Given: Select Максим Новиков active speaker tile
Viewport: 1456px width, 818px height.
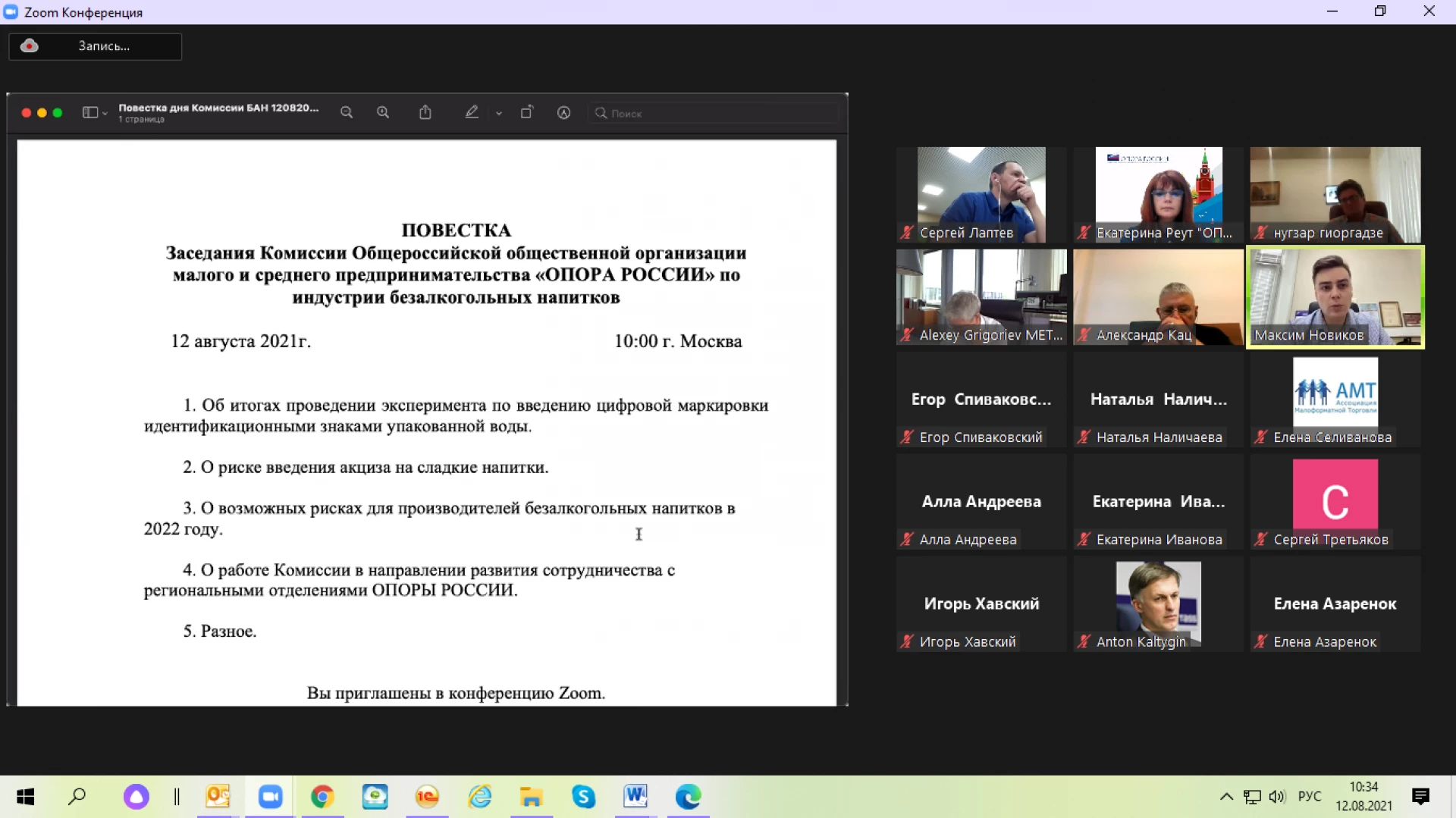Looking at the screenshot, I should (1335, 297).
